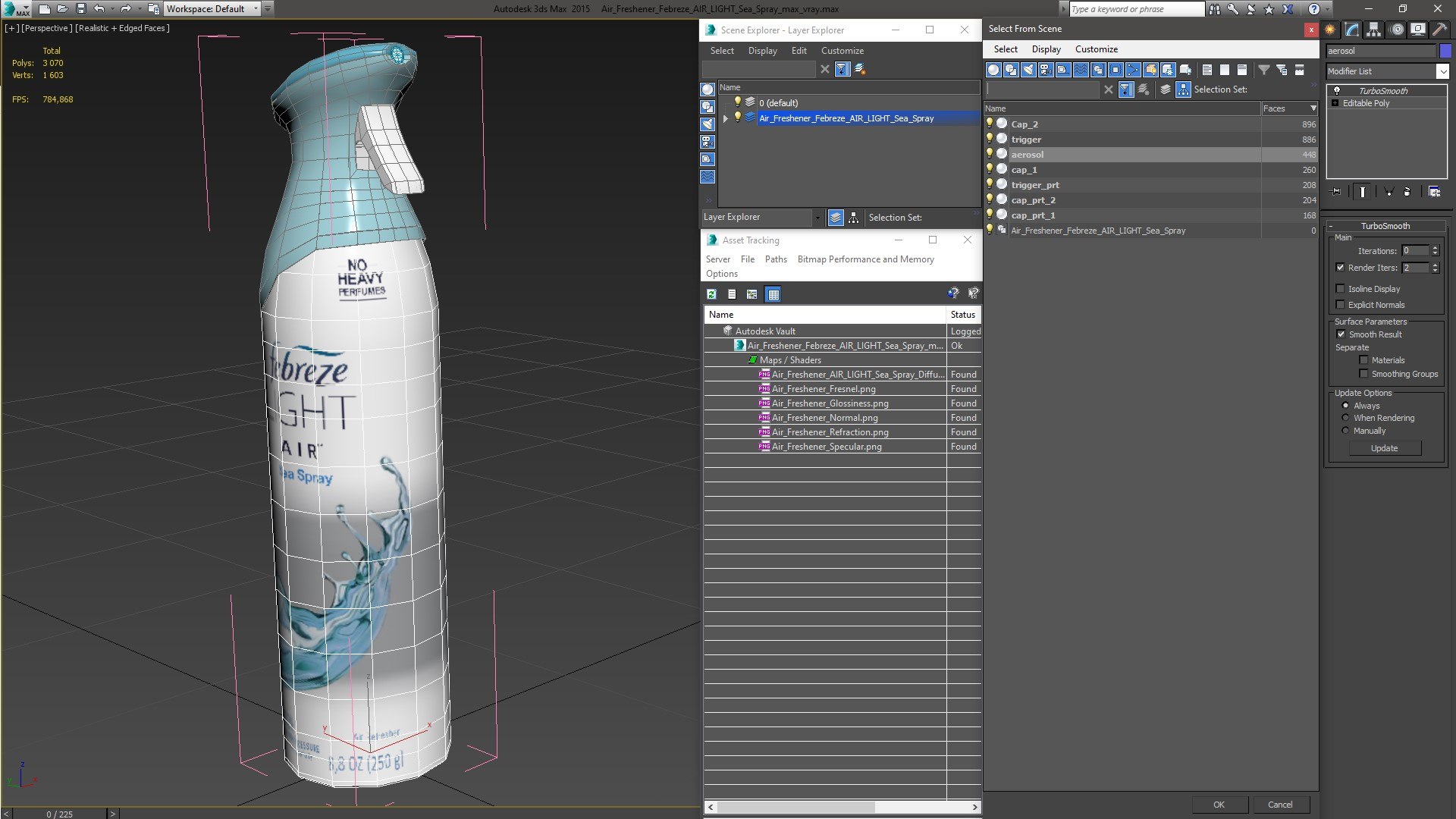
Task: Open the Create command panel tab
Action: point(1330,30)
